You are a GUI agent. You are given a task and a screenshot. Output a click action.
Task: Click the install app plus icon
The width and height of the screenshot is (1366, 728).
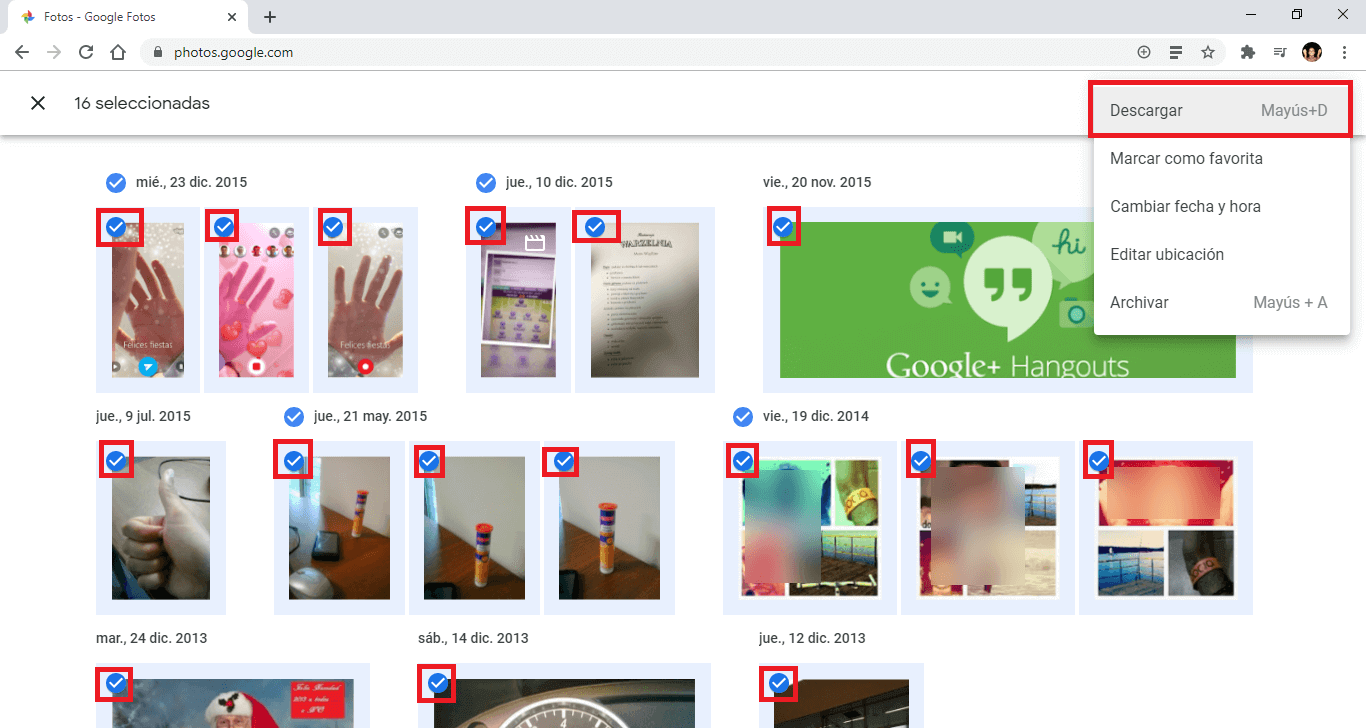point(1144,52)
